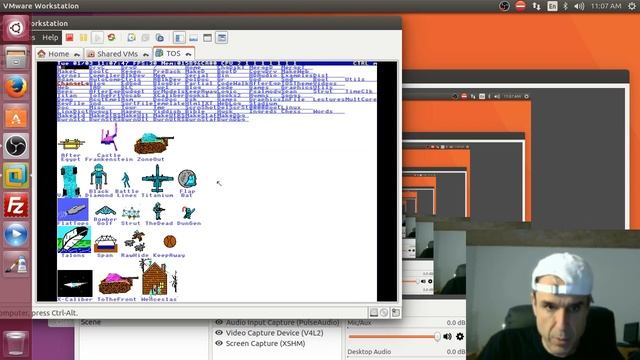Open the sound volume indicator in top panel
The width and height of the screenshot is (640, 360).
coord(579,6)
